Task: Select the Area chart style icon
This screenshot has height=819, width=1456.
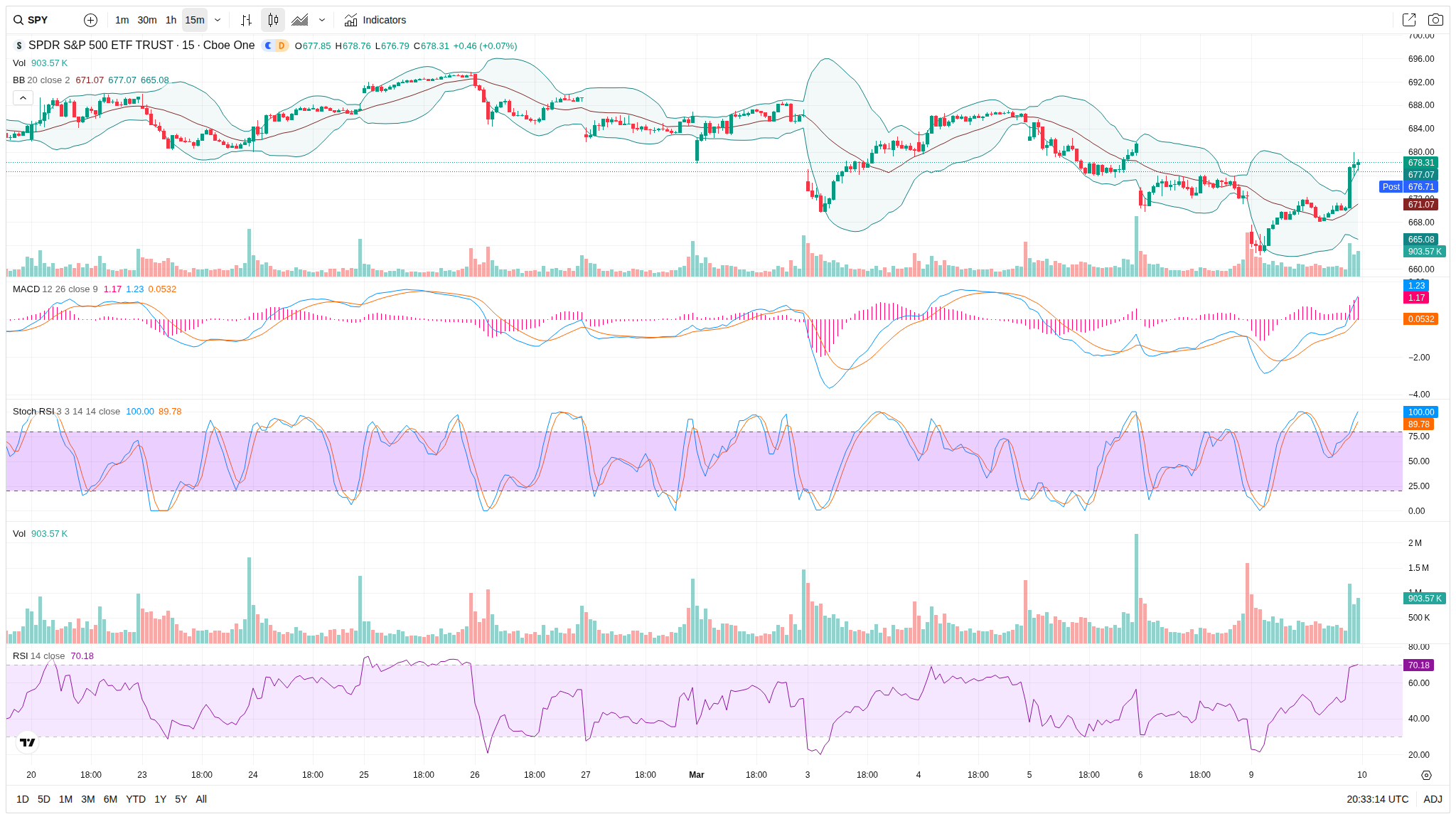Action: (300, 20)
